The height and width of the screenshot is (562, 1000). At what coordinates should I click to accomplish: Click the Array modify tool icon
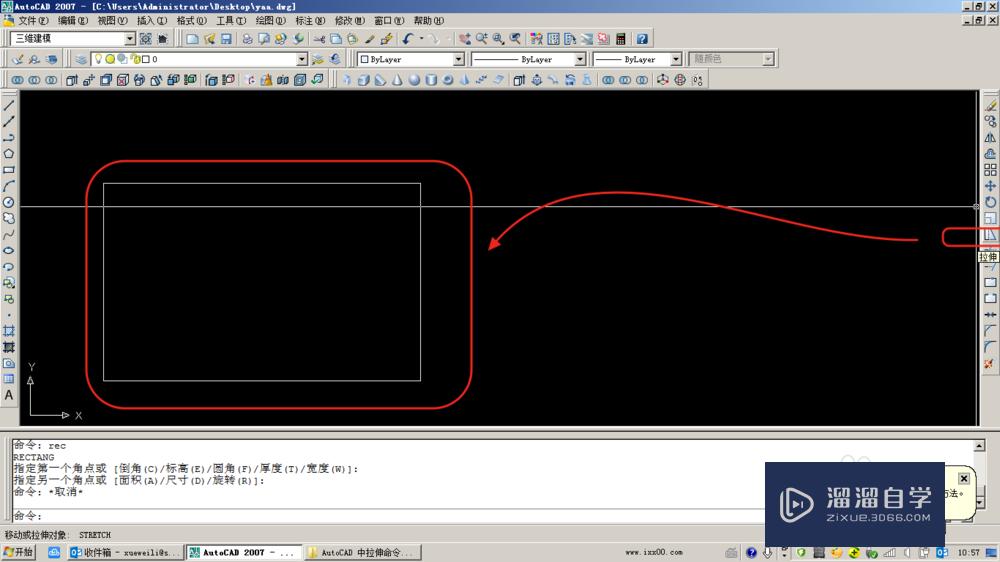click(x=990, y=170)
